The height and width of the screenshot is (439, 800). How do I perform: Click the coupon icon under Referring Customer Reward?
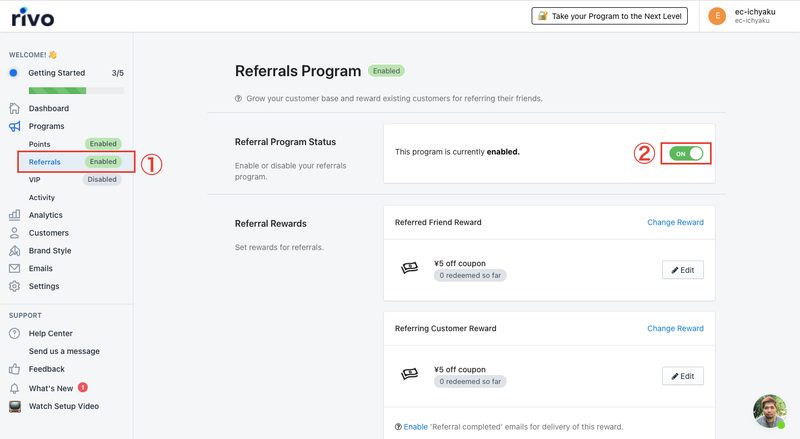click(409, 374)
